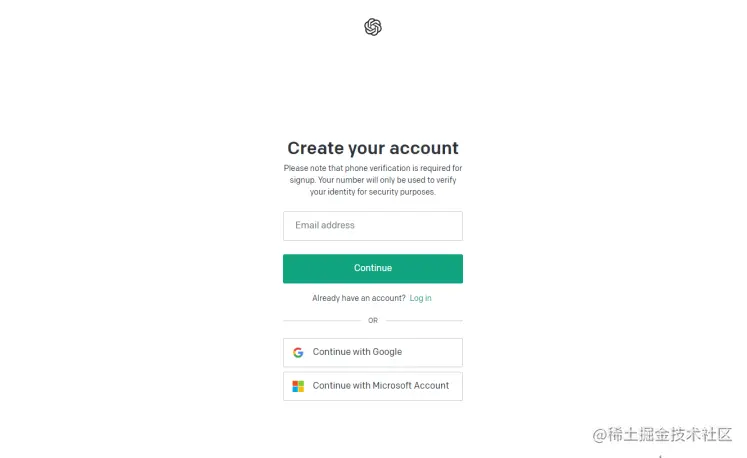Click the OpenAI logo at the top

(373, 27)
